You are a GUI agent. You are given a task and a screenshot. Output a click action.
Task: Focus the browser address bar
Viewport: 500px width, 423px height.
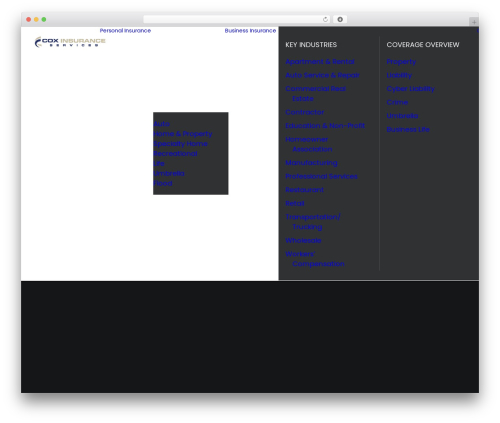point(232,19)
